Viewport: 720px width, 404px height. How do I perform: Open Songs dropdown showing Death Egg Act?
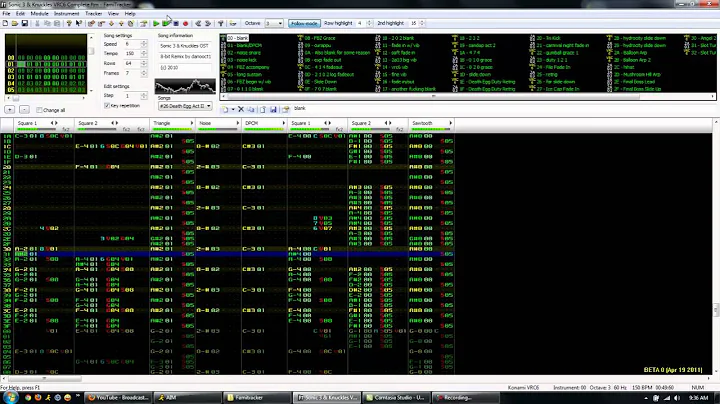point(185,106)
